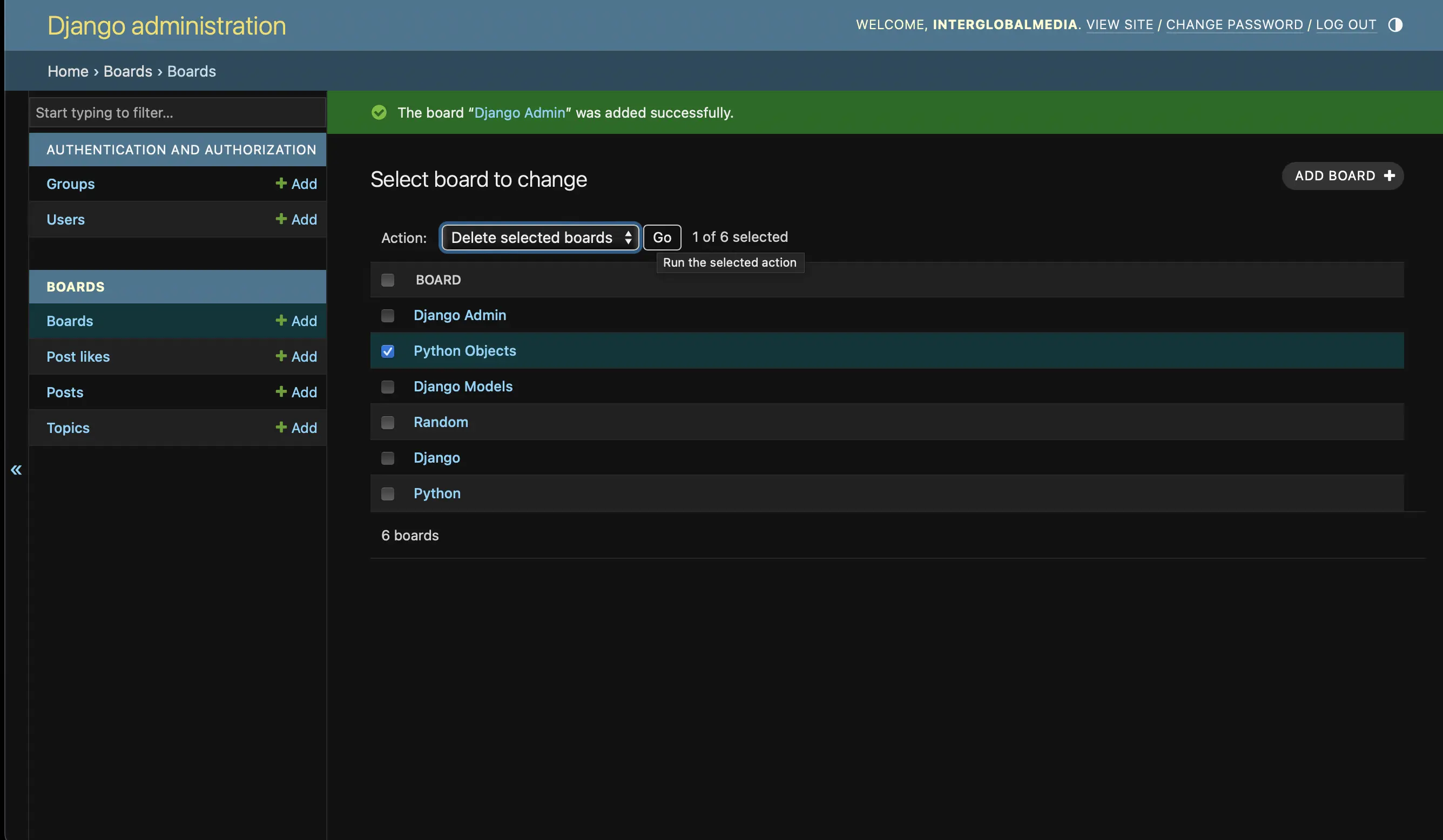
Task: Open the Django Models board row
Action: coord(463,386)
